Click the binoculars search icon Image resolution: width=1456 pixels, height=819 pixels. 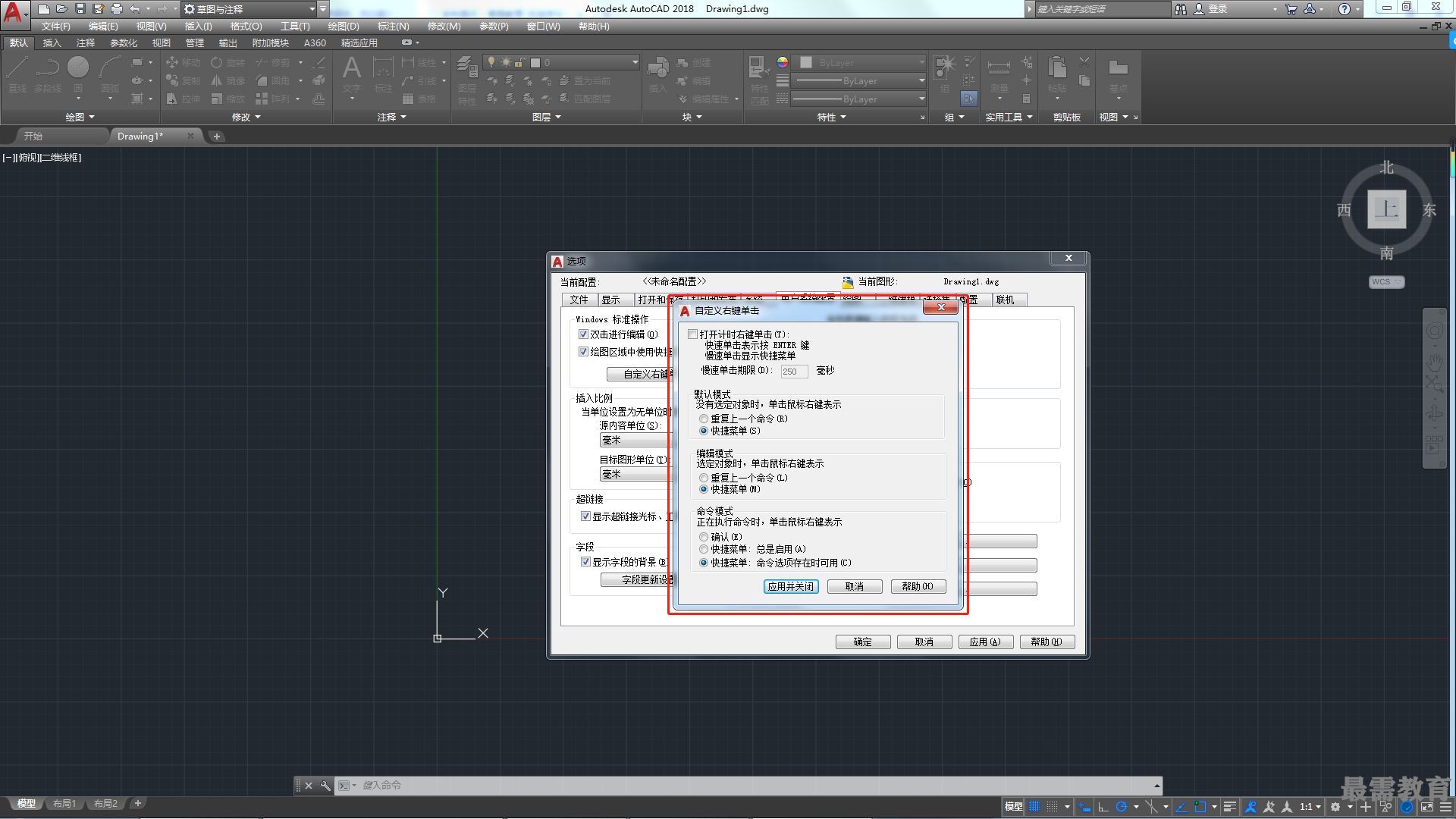tap(1181, 9)
